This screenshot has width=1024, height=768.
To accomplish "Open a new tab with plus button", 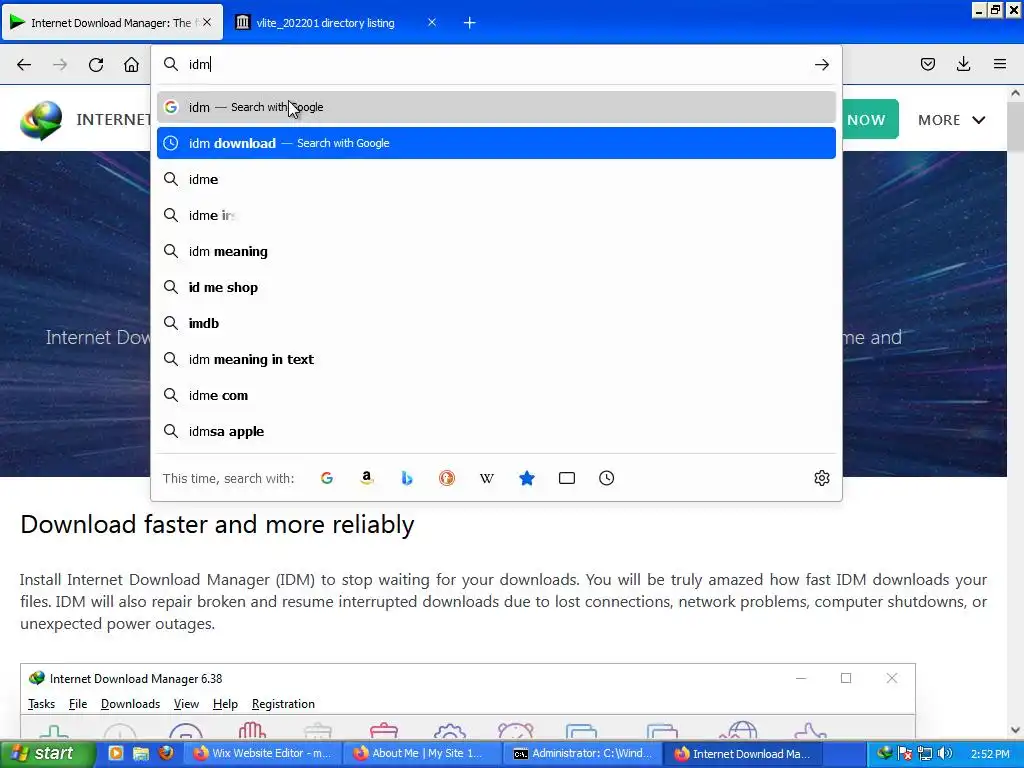I will [x=470, y=23].
